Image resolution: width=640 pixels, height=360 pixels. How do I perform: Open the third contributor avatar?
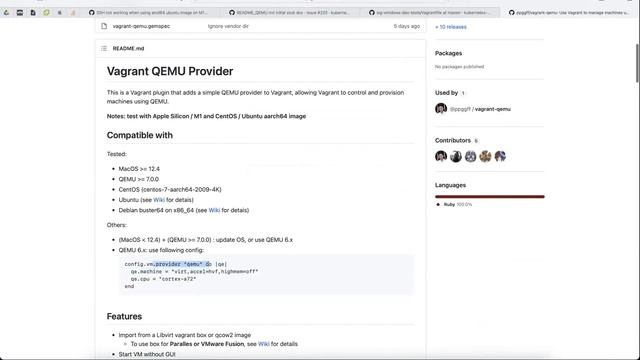[x=470, y=156]
